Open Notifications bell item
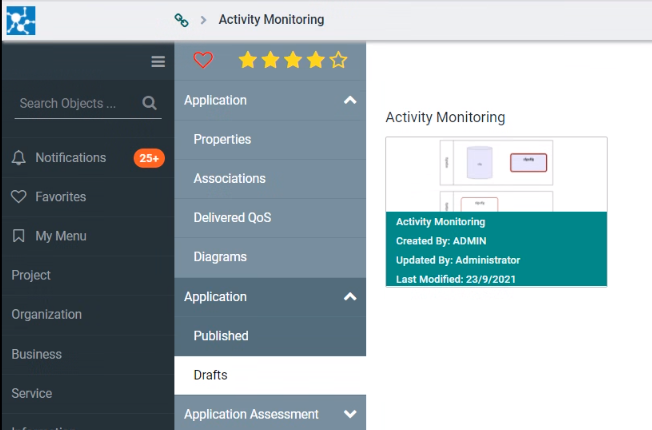This screenshot has height=430, width=652. click(x=59, y=158)
